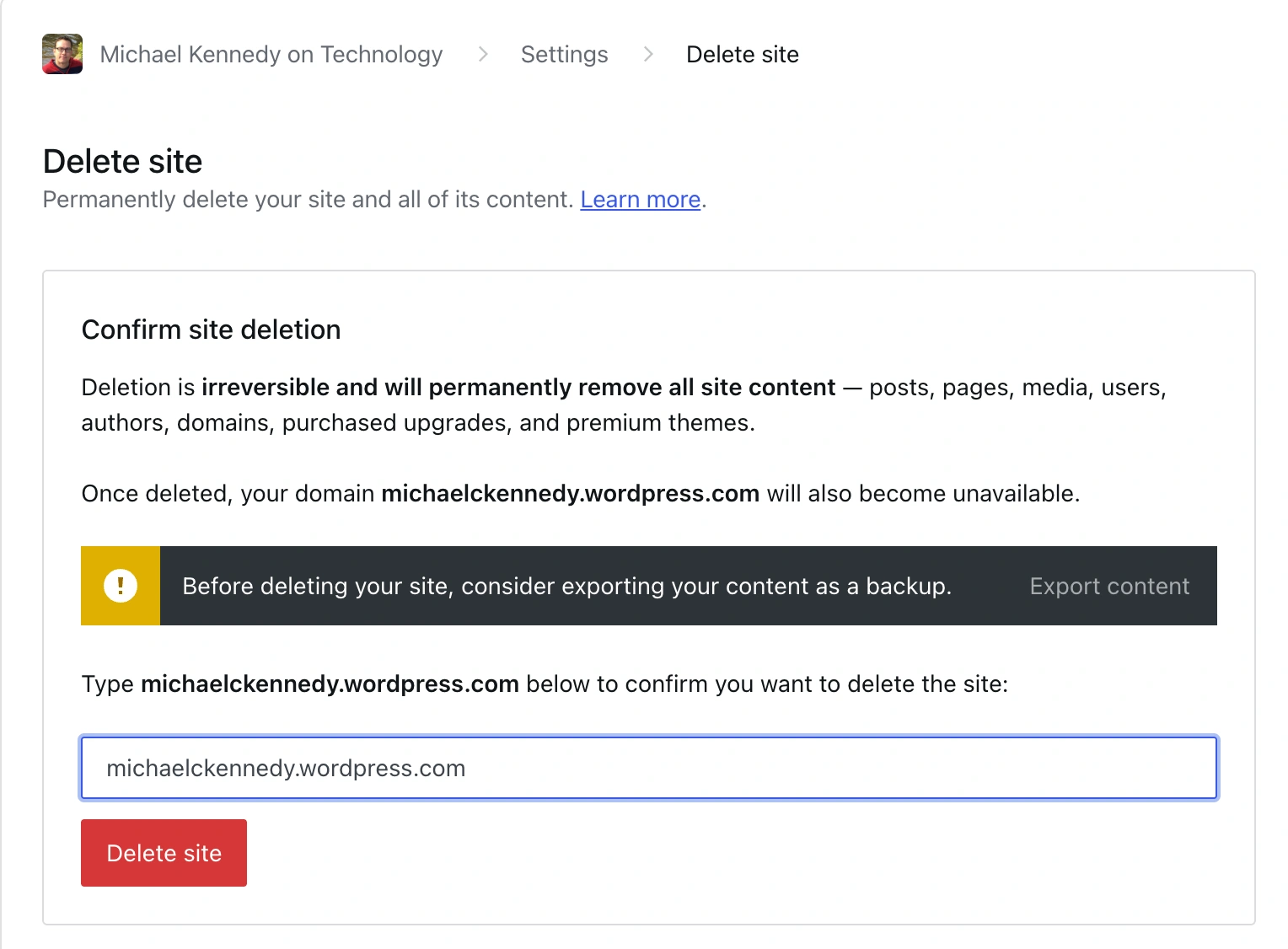Click the chevron before Delete site breadcrumb
The height and width of the screenshot is (949, 1288).
[647, 55]
